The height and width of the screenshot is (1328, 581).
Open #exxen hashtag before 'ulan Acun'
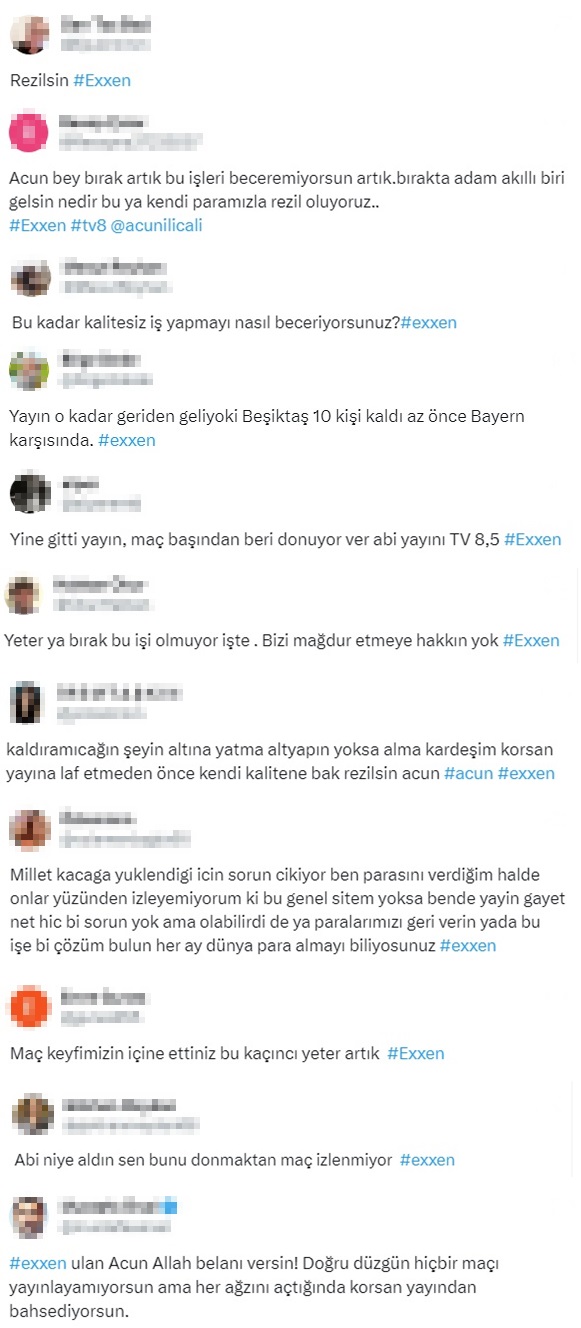38,1263
